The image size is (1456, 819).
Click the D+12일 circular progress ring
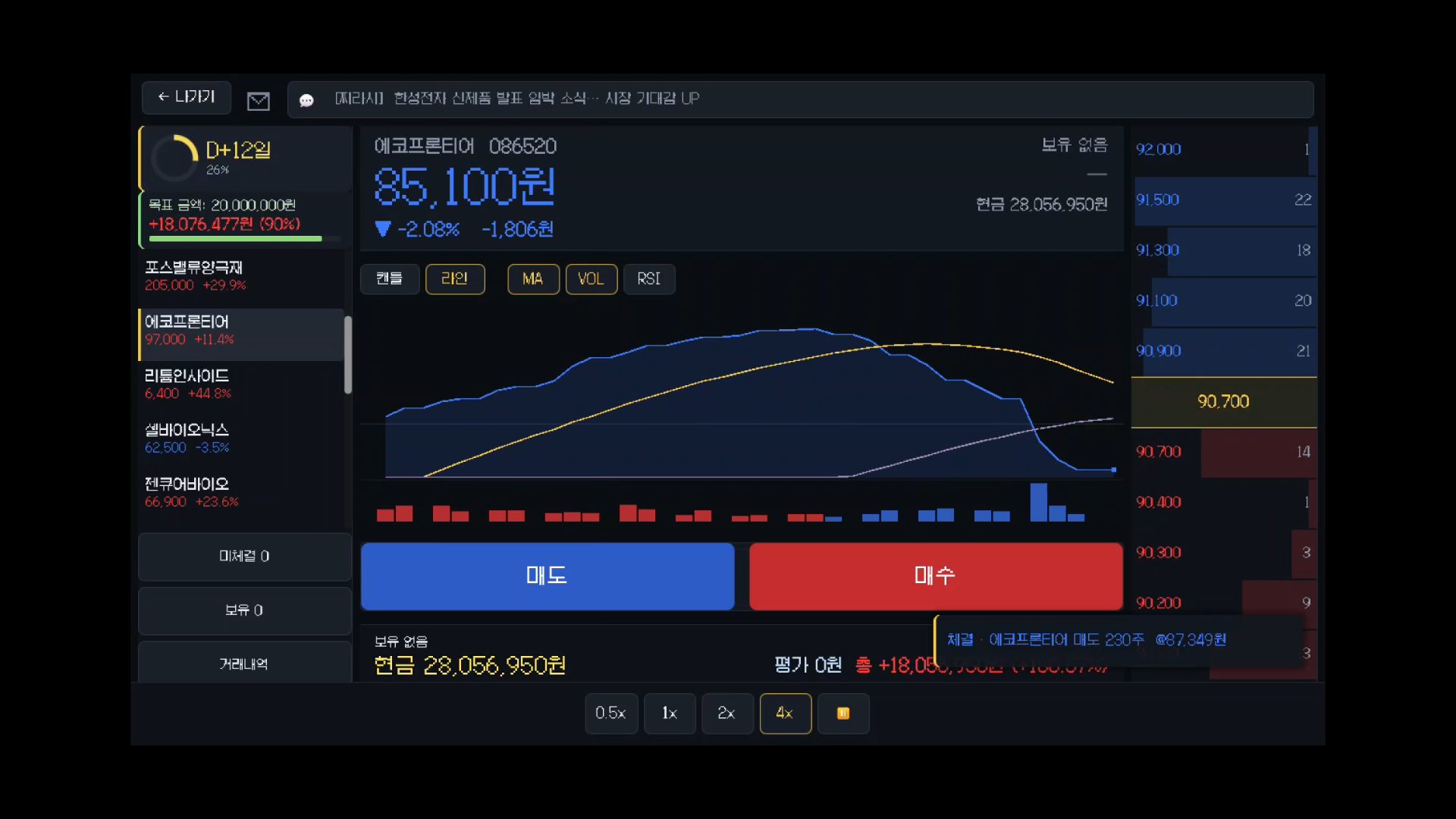[x=174, y=158]
